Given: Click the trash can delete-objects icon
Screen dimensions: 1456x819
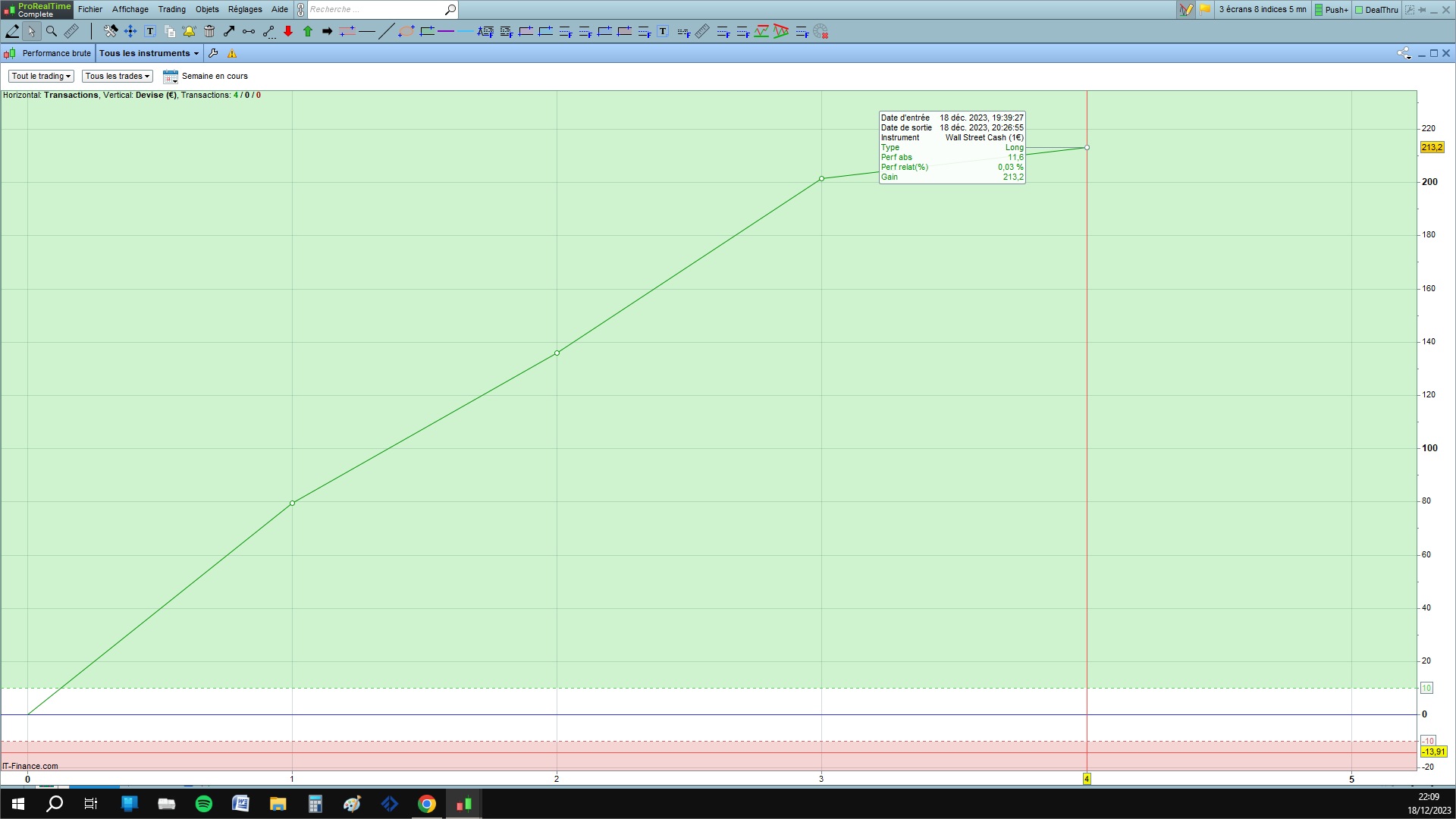Looking at the screenshot, I should [209, 31].
